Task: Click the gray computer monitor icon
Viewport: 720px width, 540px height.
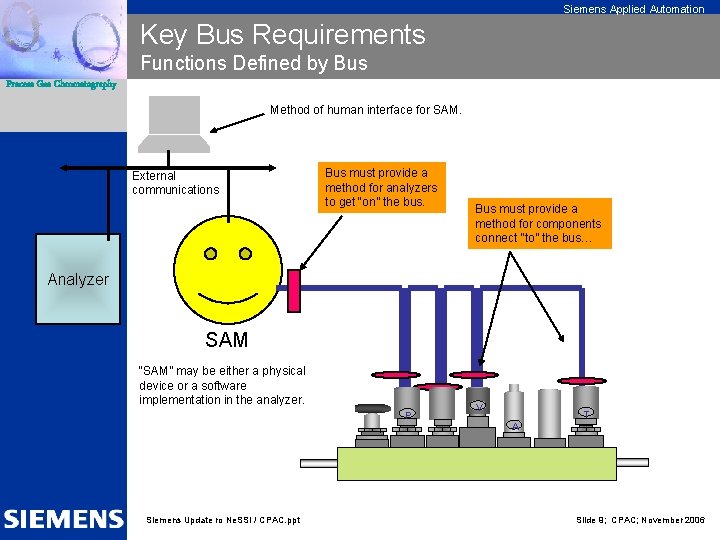Action: click(174, 124)
